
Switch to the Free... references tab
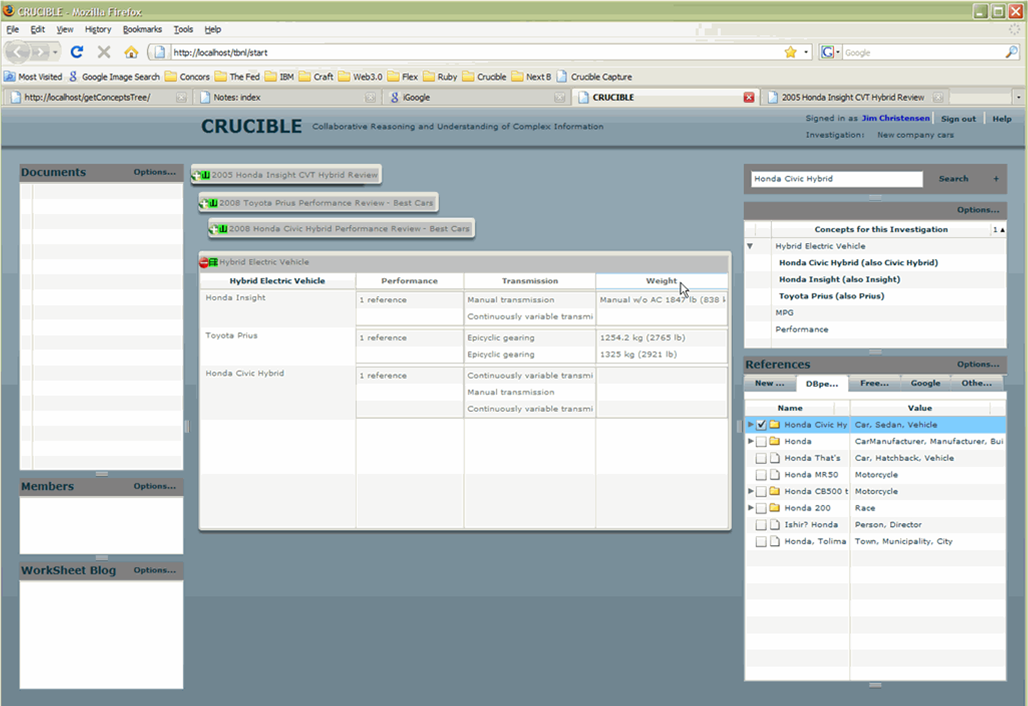click(x=875, y=383)
